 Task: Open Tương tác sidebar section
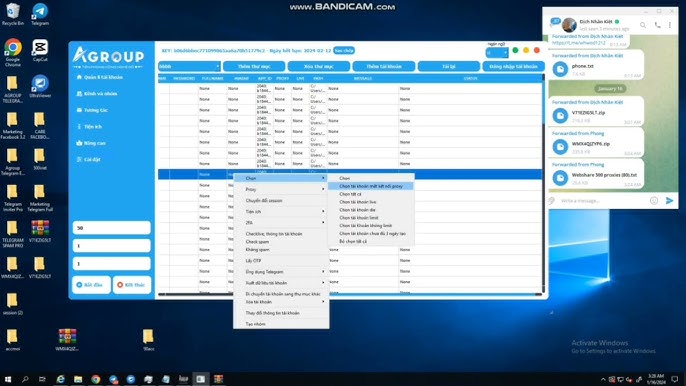tap(92, 110)
